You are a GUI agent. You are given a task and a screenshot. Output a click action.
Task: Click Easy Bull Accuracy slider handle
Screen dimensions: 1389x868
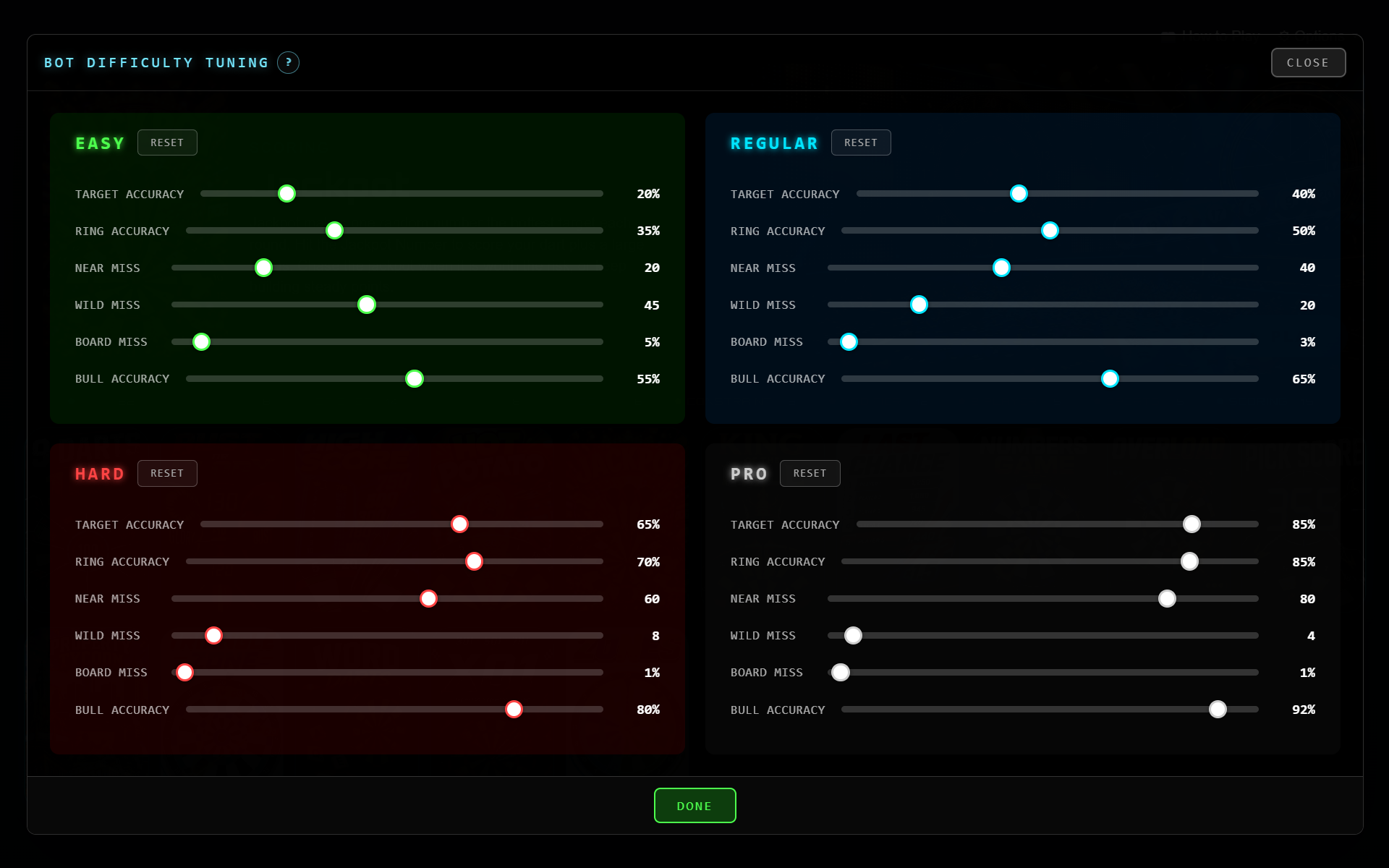coord(415,379)
